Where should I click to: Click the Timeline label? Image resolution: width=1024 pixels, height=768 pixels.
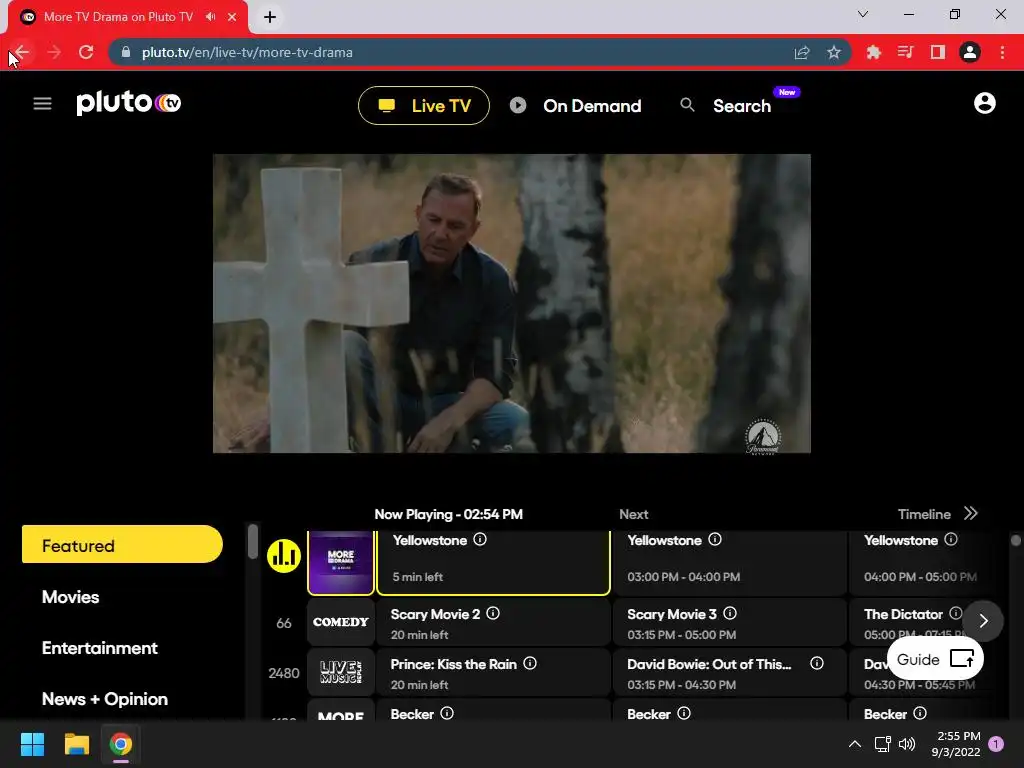(924, 514)
